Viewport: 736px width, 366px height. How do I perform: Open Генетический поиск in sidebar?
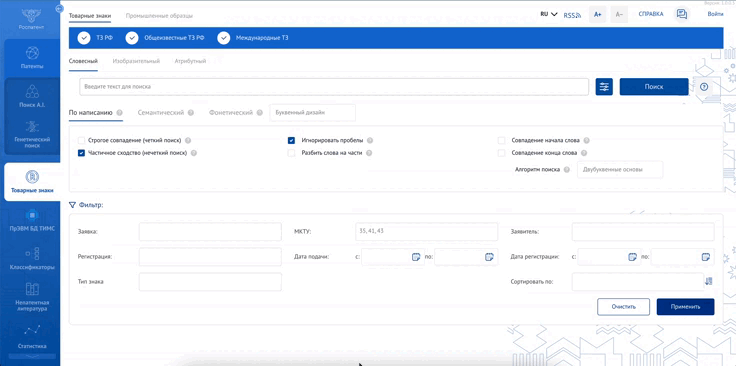coord(32,135)
